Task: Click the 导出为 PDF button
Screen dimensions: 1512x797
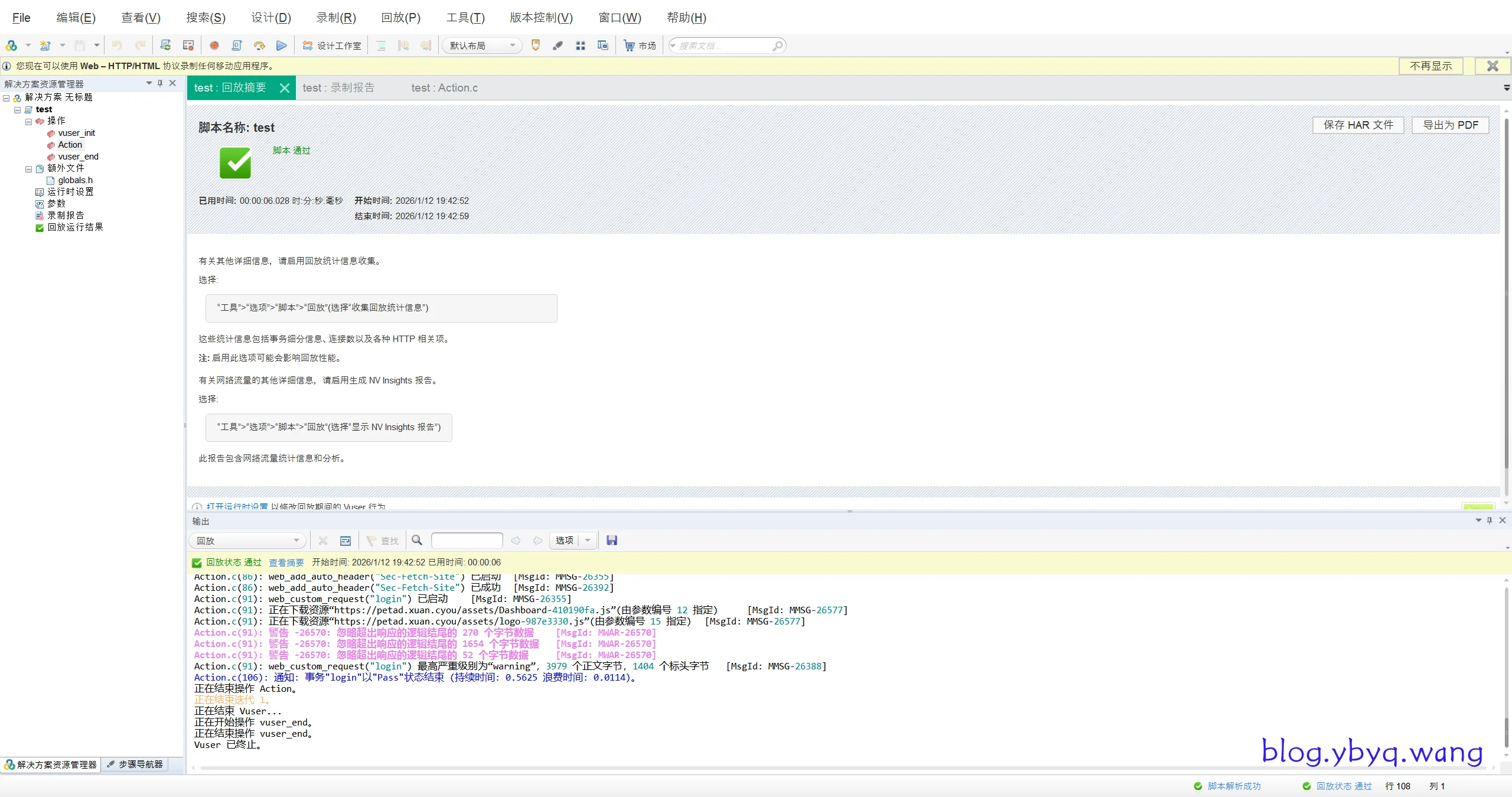Action: [1450, 125]
